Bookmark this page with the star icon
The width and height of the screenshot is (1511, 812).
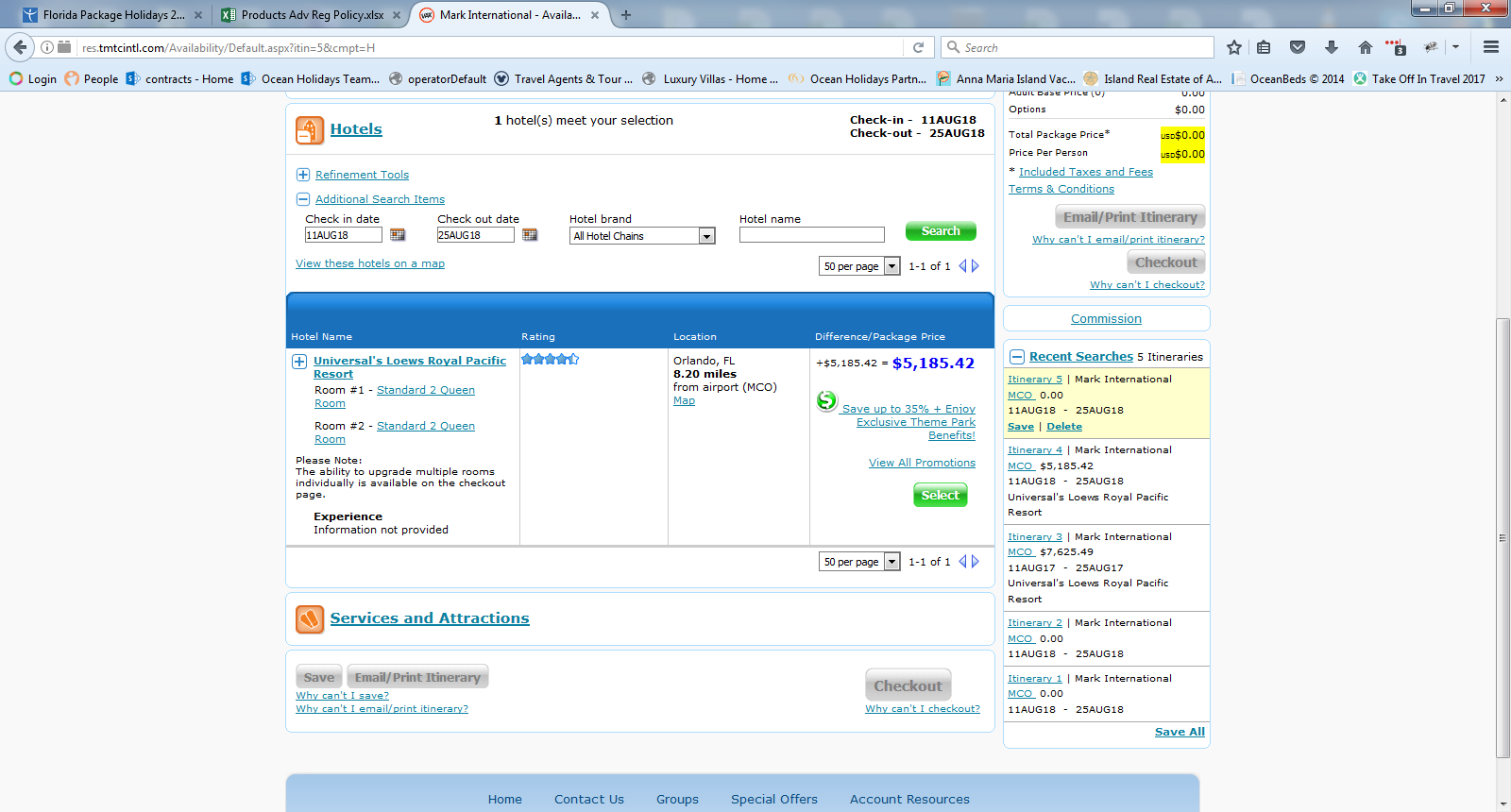[x=1234, y=47]
